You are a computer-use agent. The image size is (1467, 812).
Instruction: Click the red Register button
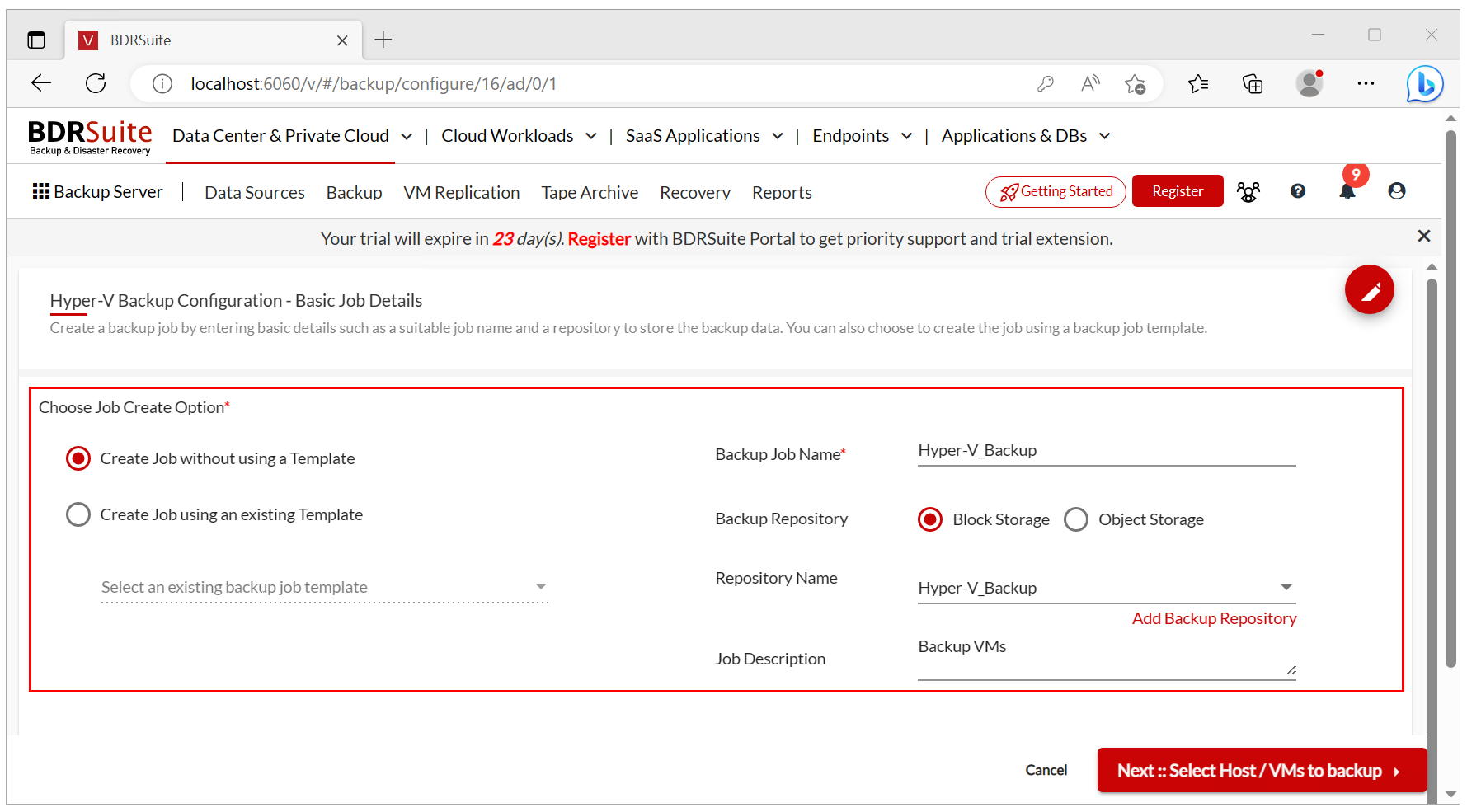click(1177, 191)
